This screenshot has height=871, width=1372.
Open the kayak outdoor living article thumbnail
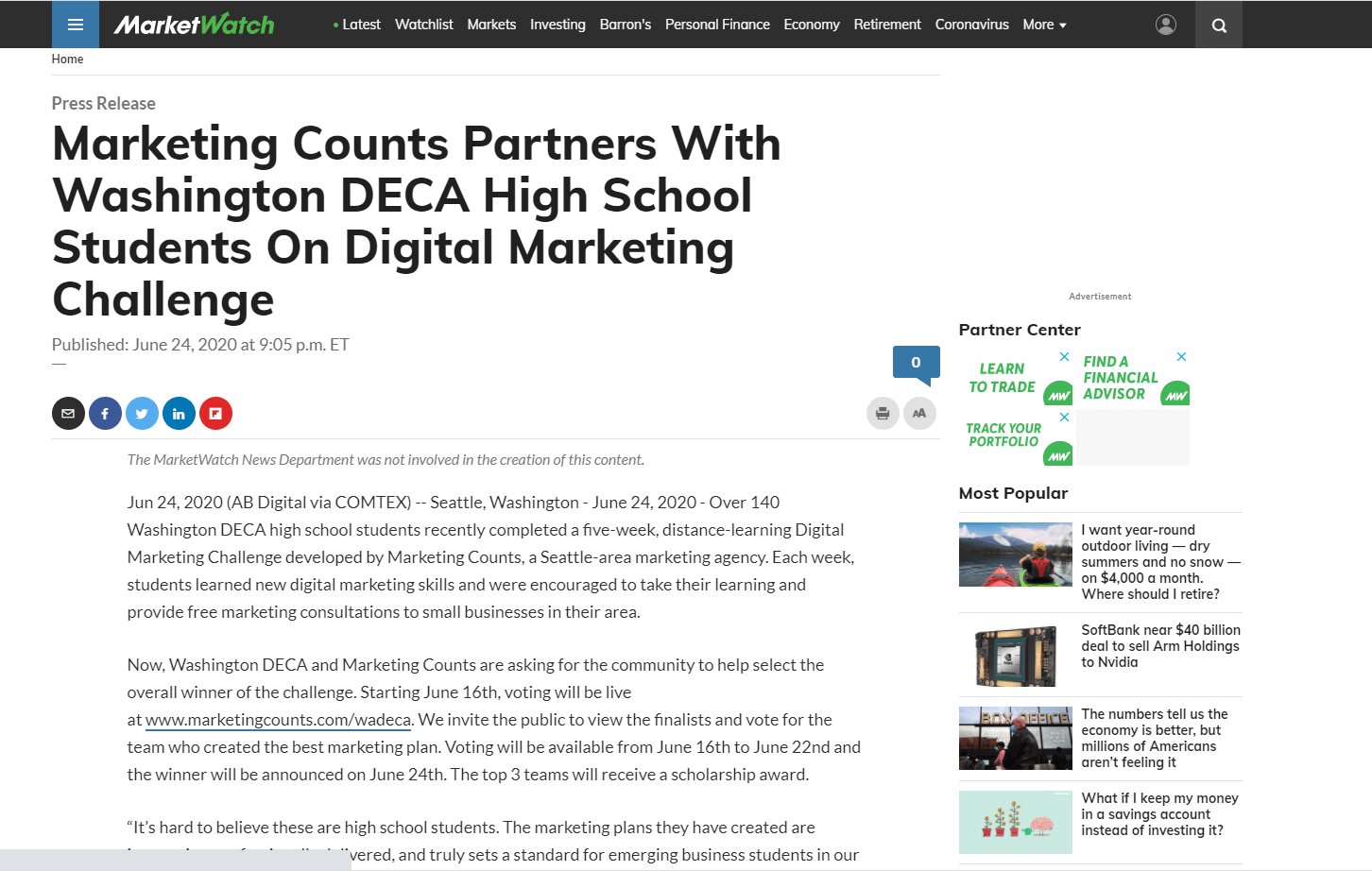(x=1015, y=555)
